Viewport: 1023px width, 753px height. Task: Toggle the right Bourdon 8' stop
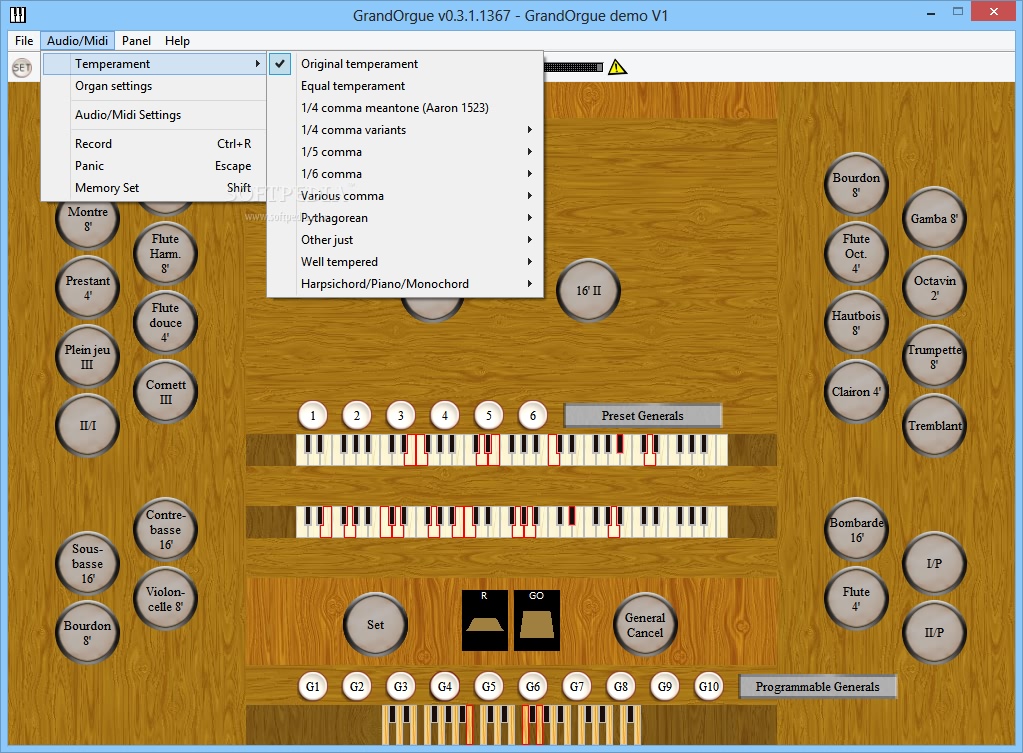pos(856,185)
